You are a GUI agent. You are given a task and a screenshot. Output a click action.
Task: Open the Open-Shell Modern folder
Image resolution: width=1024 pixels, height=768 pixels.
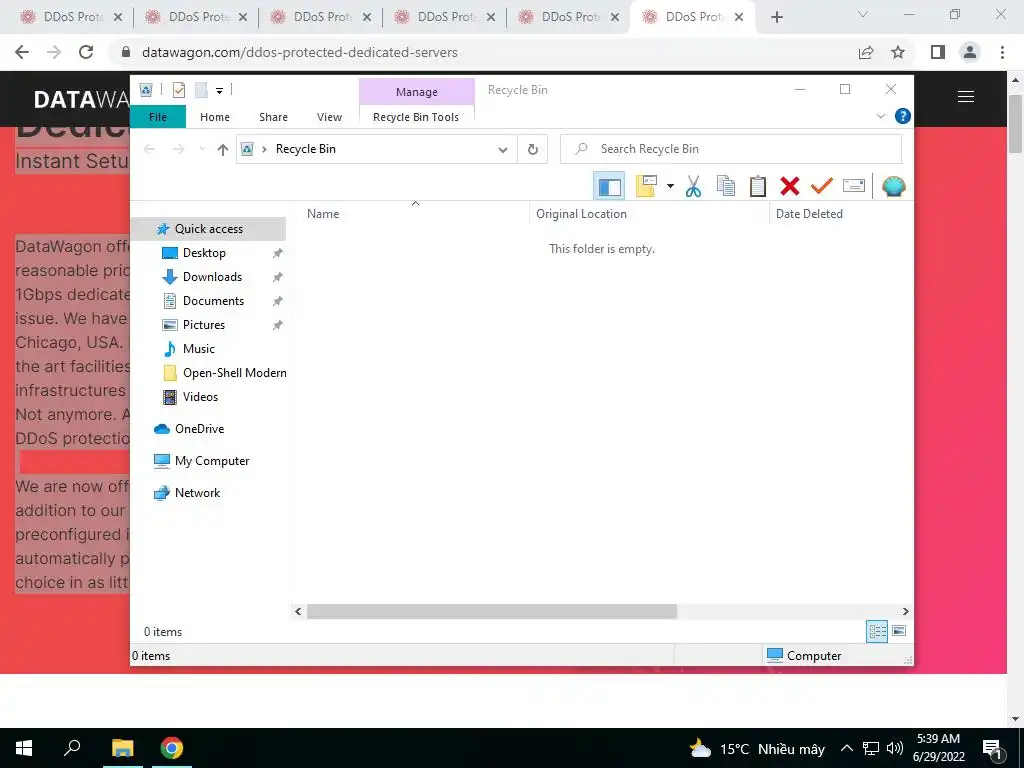[x=234, y=373]
